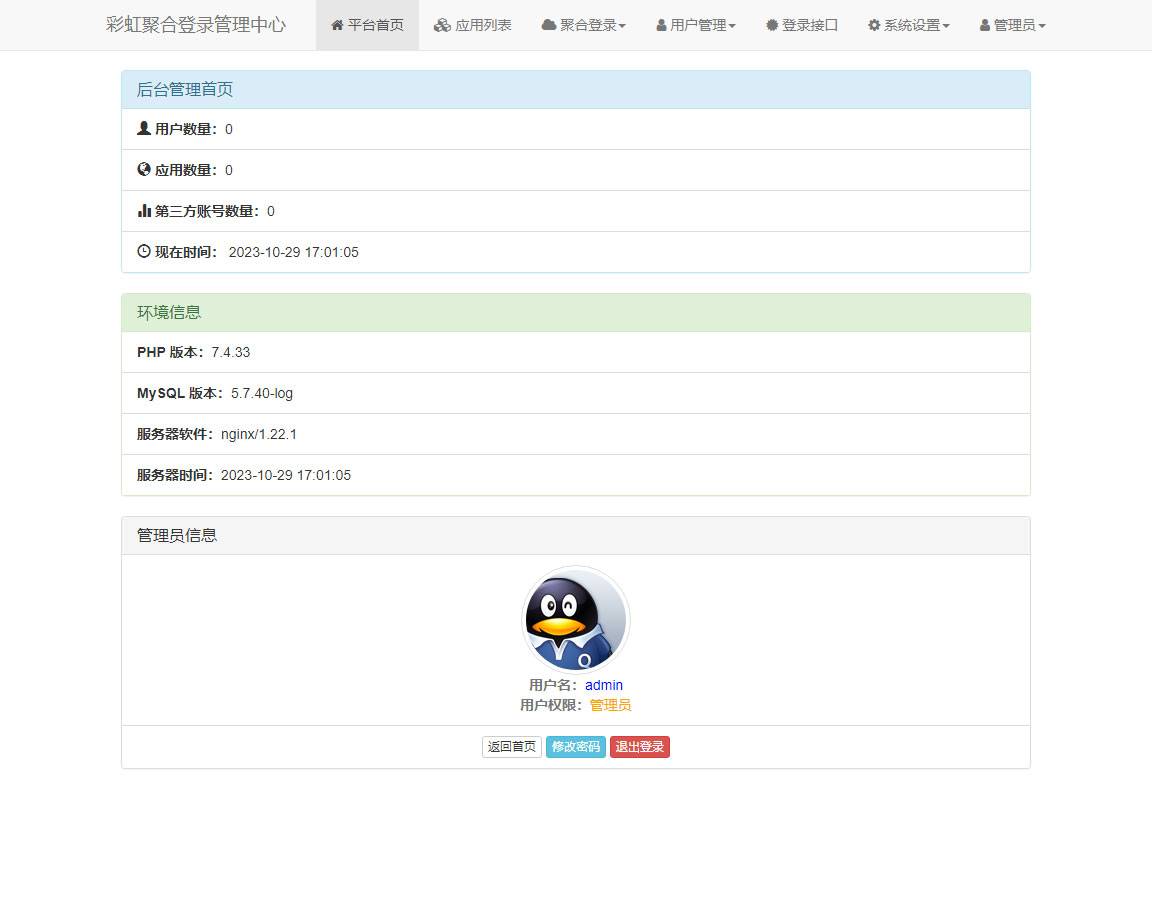This screenshot has width=1152, height=915.
Task: Click the globe icon next to 应用数量
Action: click(x=142, y=170)
